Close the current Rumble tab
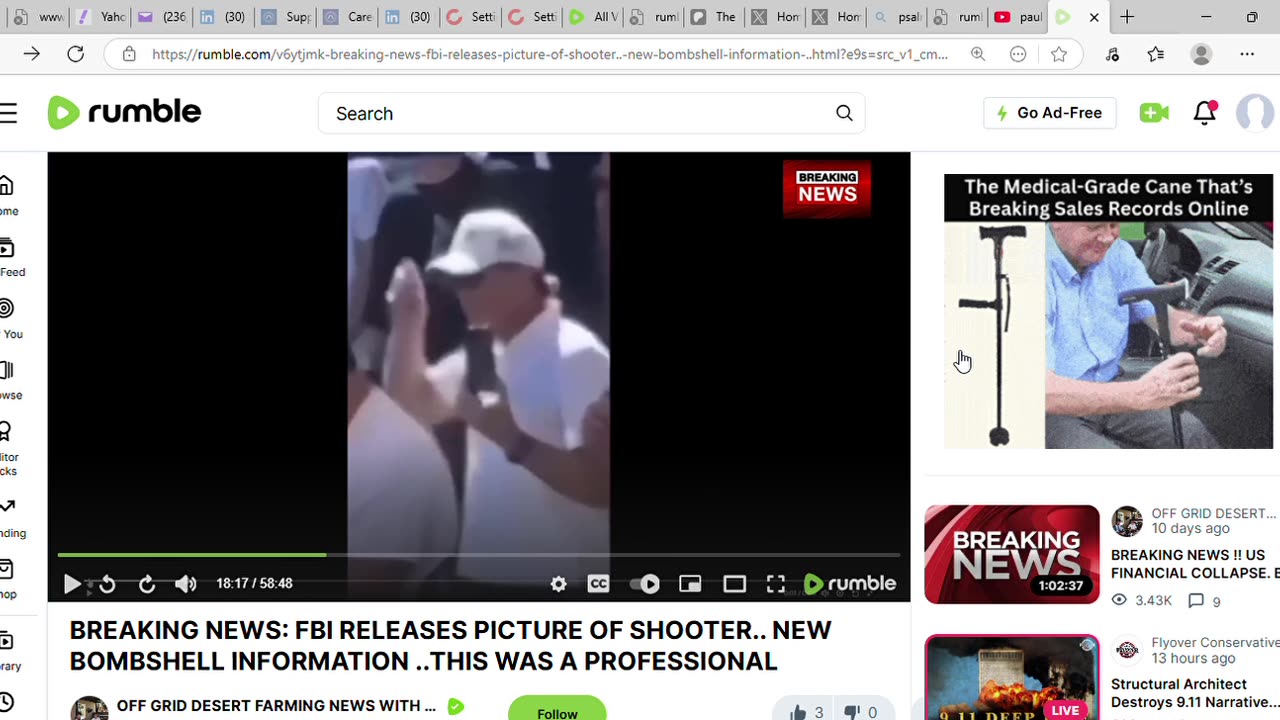Screen dimensions: 1280x720 point(1094,17)
